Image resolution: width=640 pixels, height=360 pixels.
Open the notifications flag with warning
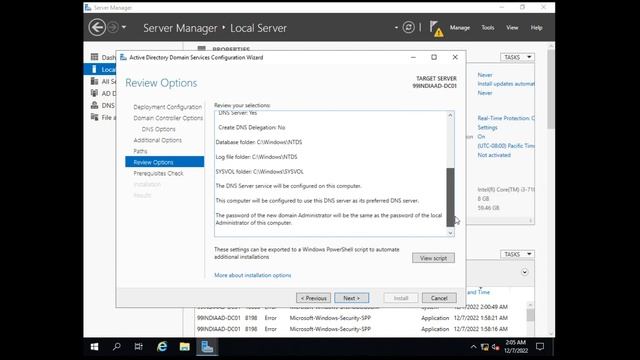click(x=436, y=29)
